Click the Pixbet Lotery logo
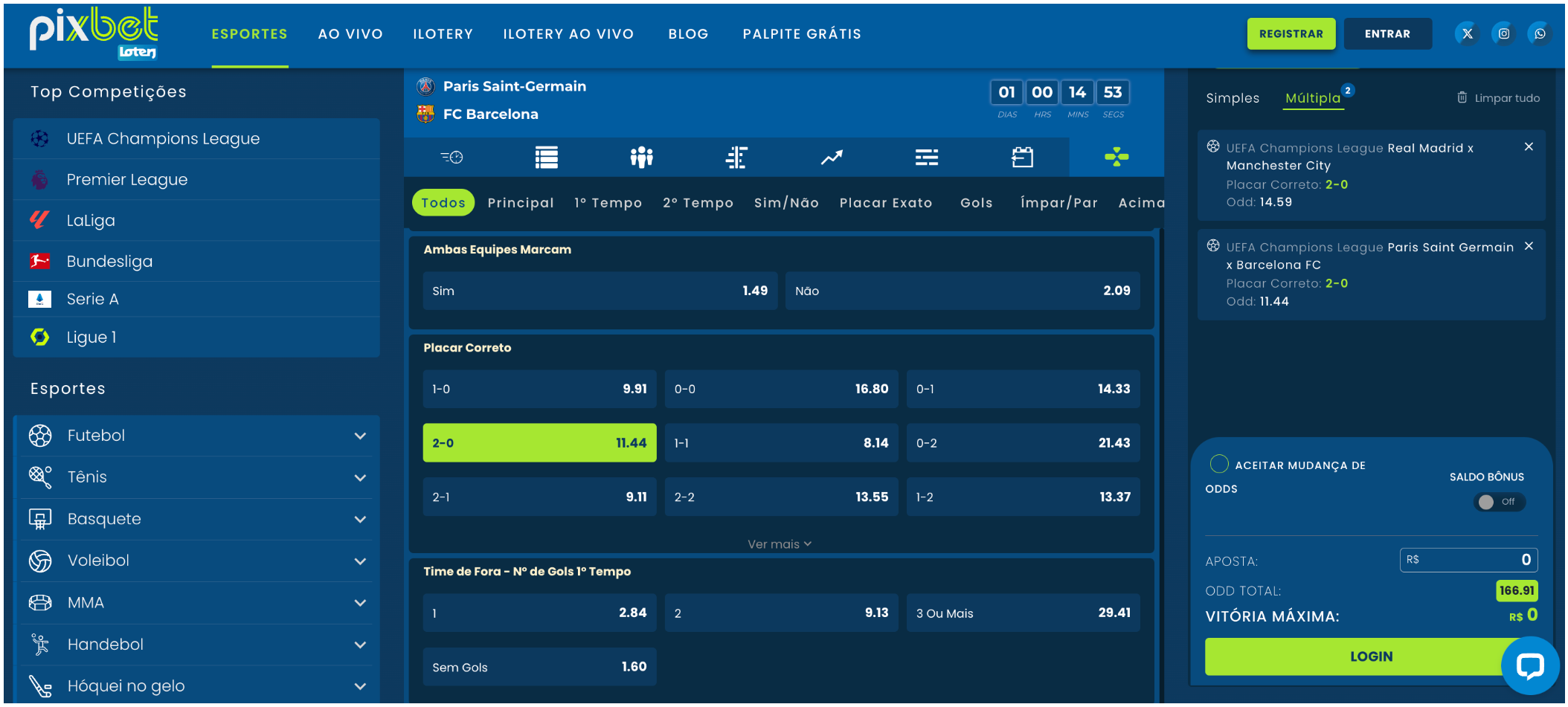Image resolution: width=1568 pixels, height=707 pixels. point(94,33)
